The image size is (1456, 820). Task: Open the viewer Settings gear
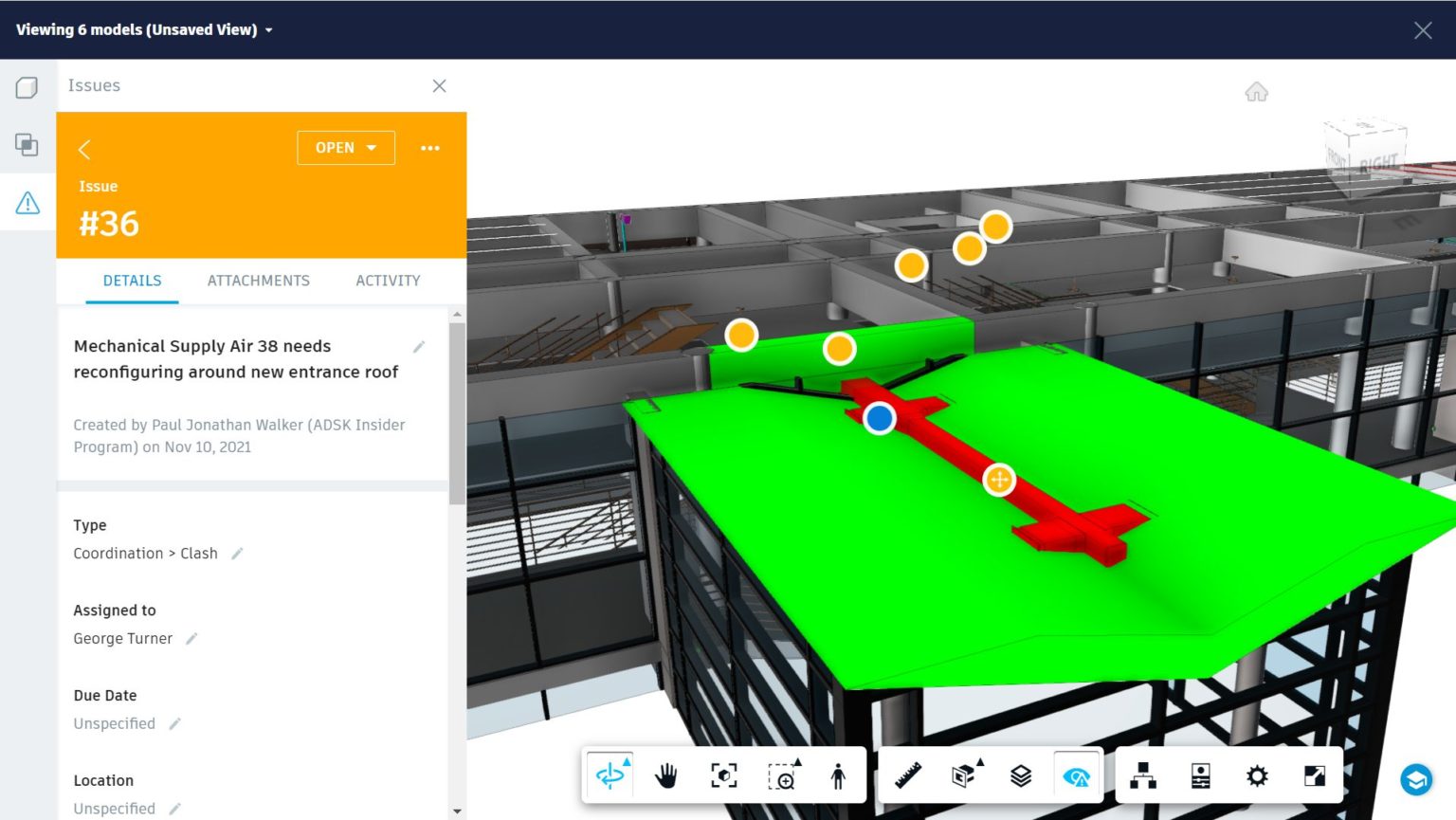[1257, 774]
